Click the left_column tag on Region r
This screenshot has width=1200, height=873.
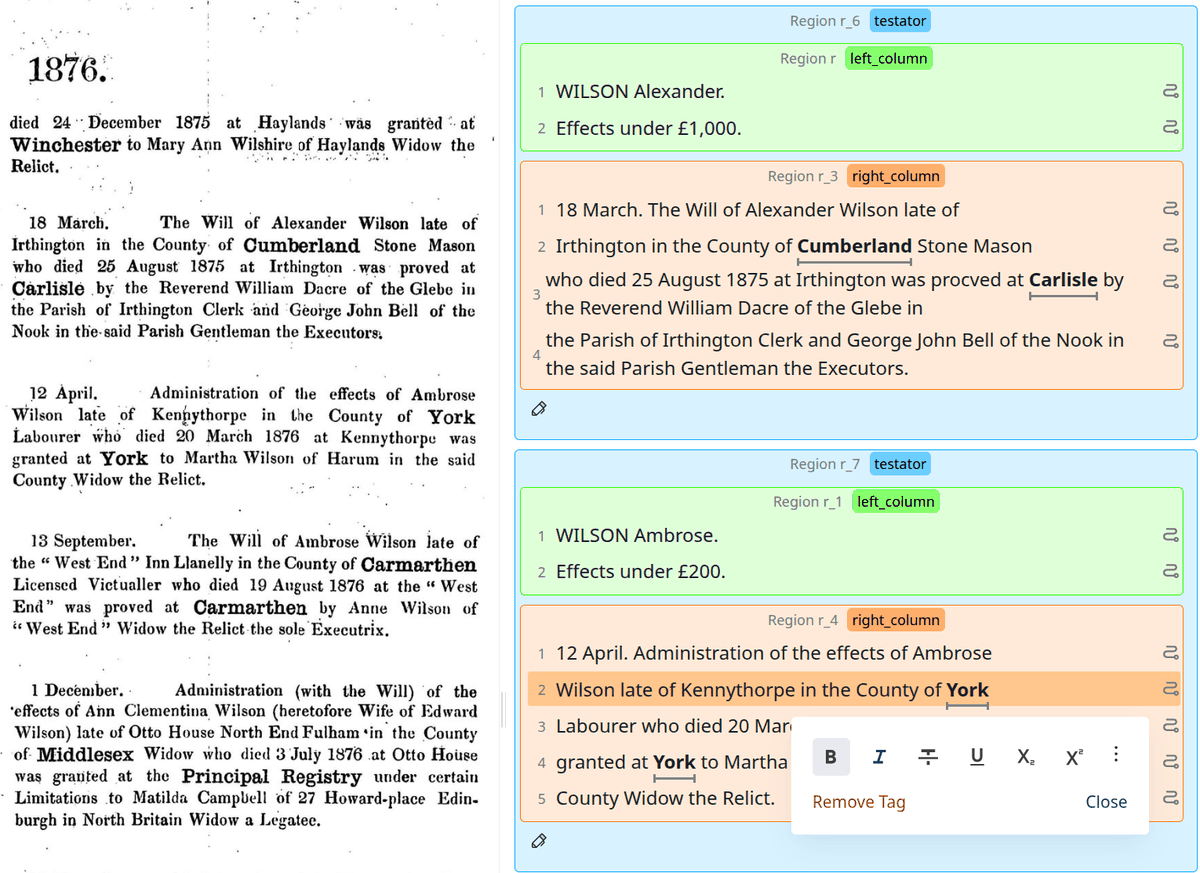pos(888,58)
